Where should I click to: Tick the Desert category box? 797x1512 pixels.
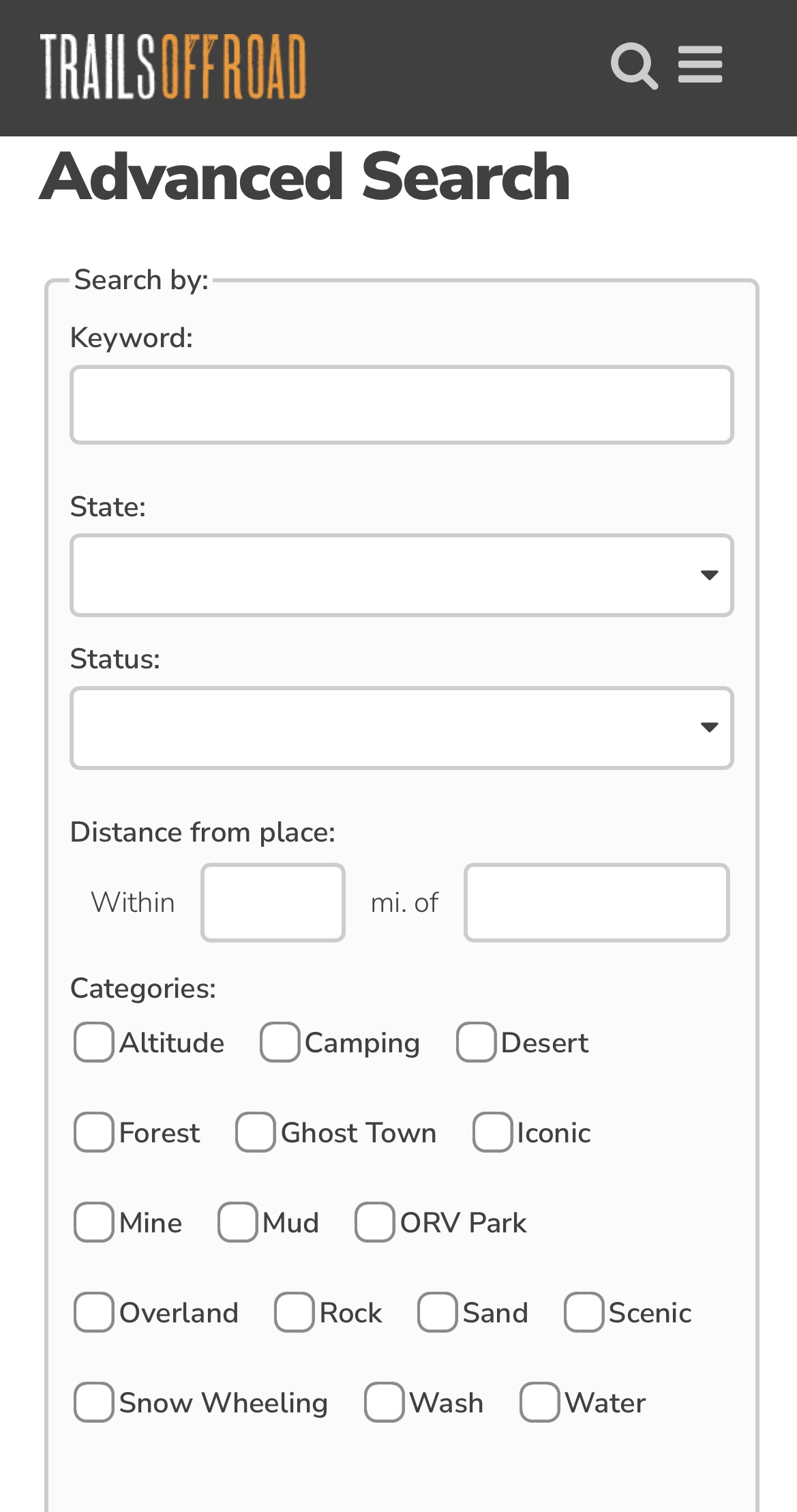click(476, 1042)
